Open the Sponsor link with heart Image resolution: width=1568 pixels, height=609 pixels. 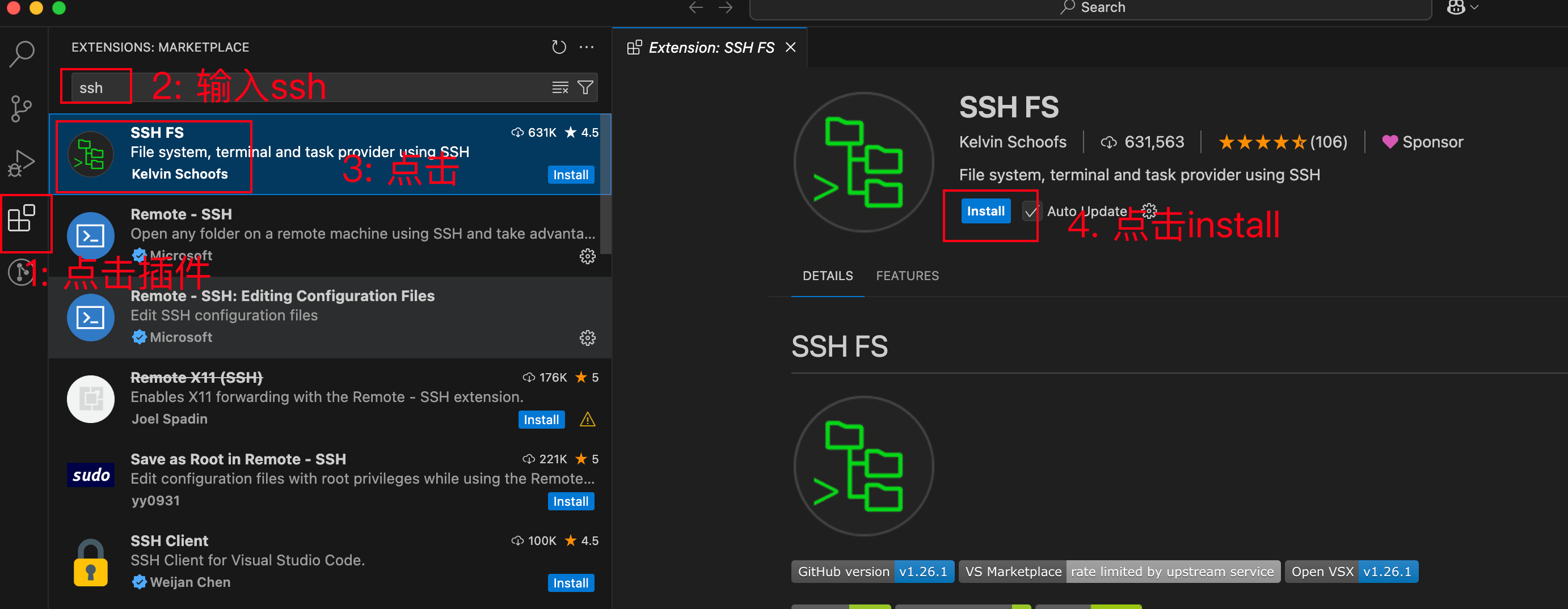pos(1423,142)
